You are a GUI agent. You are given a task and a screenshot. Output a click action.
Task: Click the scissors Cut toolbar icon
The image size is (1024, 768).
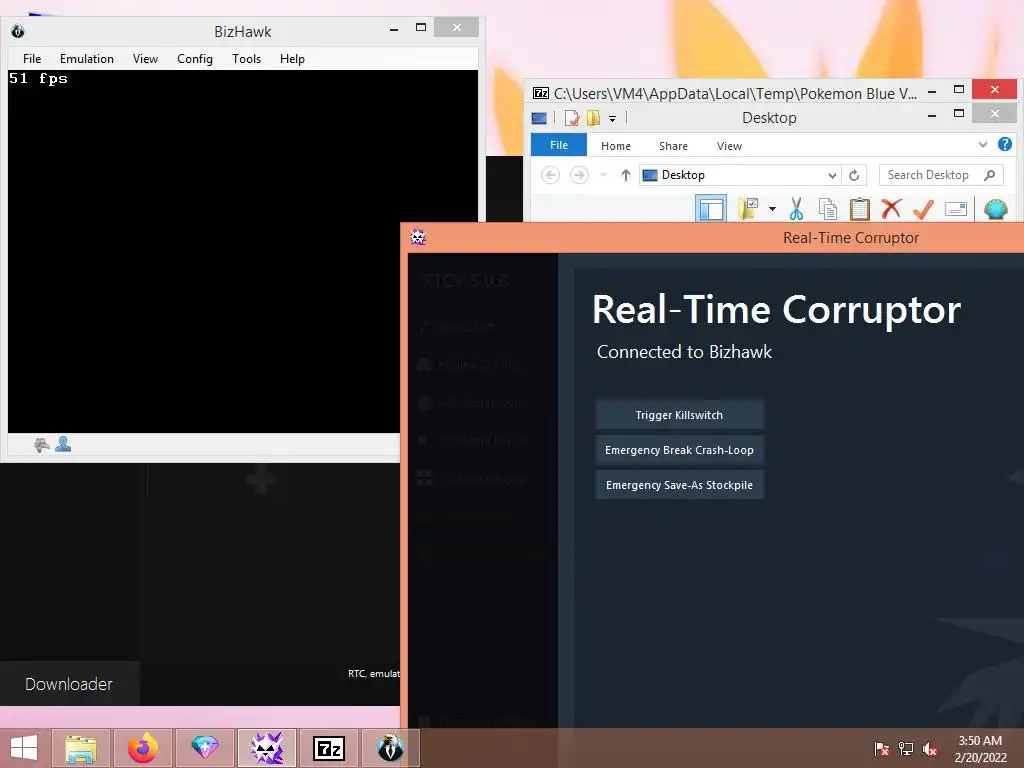[x=796, y=209]
